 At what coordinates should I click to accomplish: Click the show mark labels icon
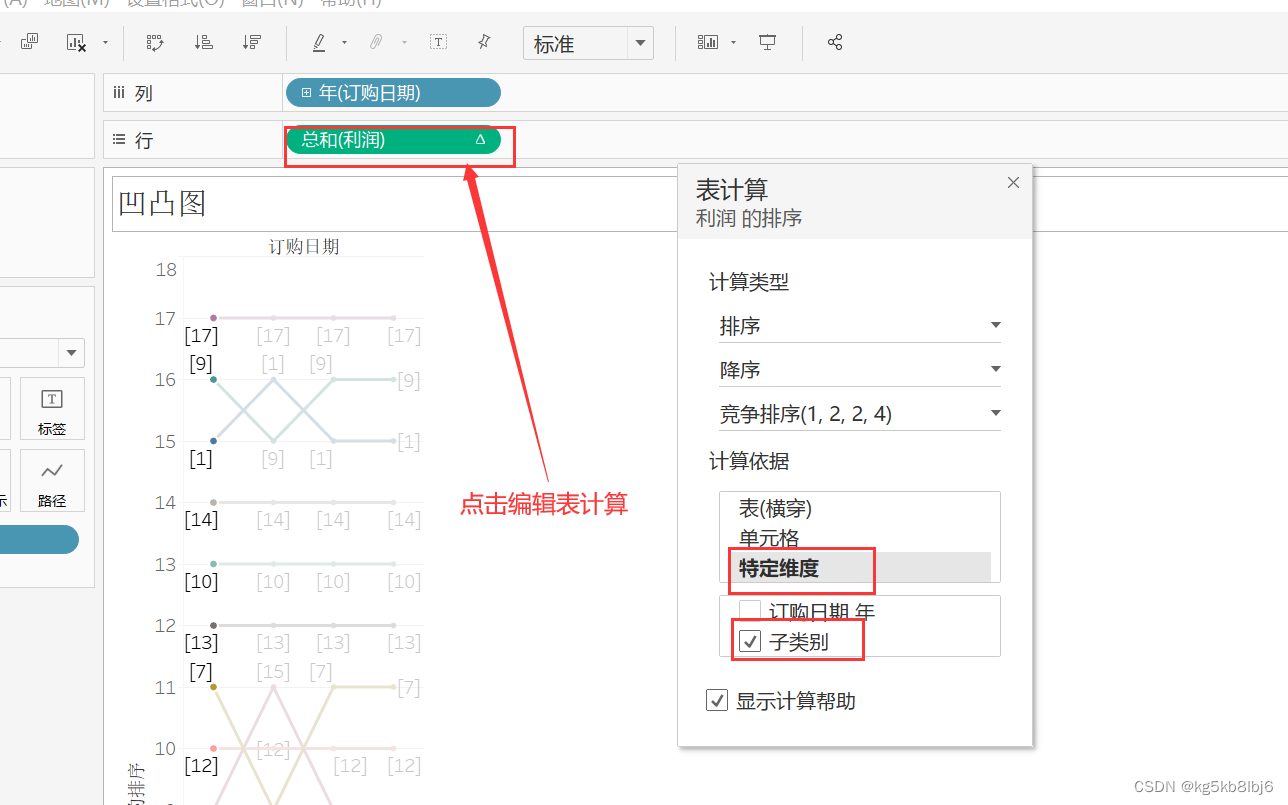[x=438, y=42]
